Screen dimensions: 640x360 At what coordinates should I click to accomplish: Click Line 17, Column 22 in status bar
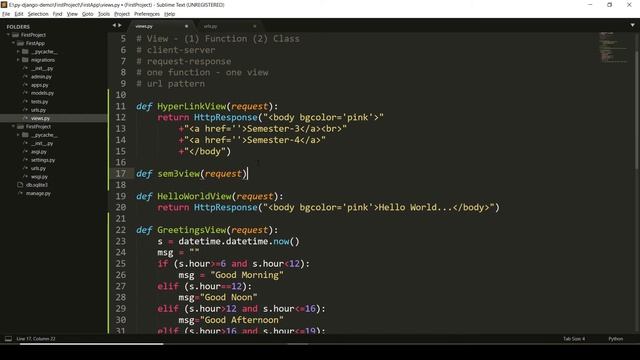36,339
